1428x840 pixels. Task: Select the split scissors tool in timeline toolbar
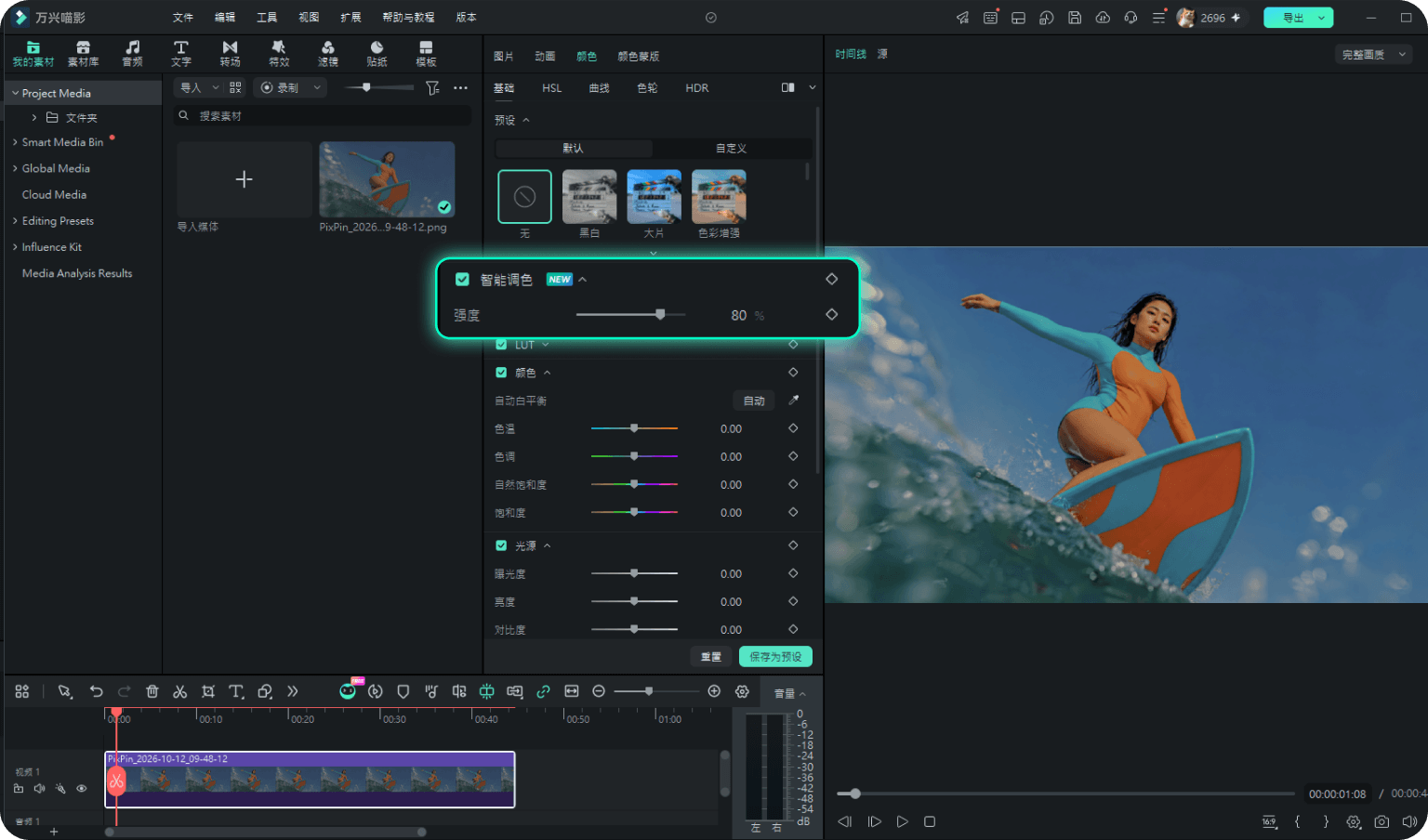pos(180,691)
